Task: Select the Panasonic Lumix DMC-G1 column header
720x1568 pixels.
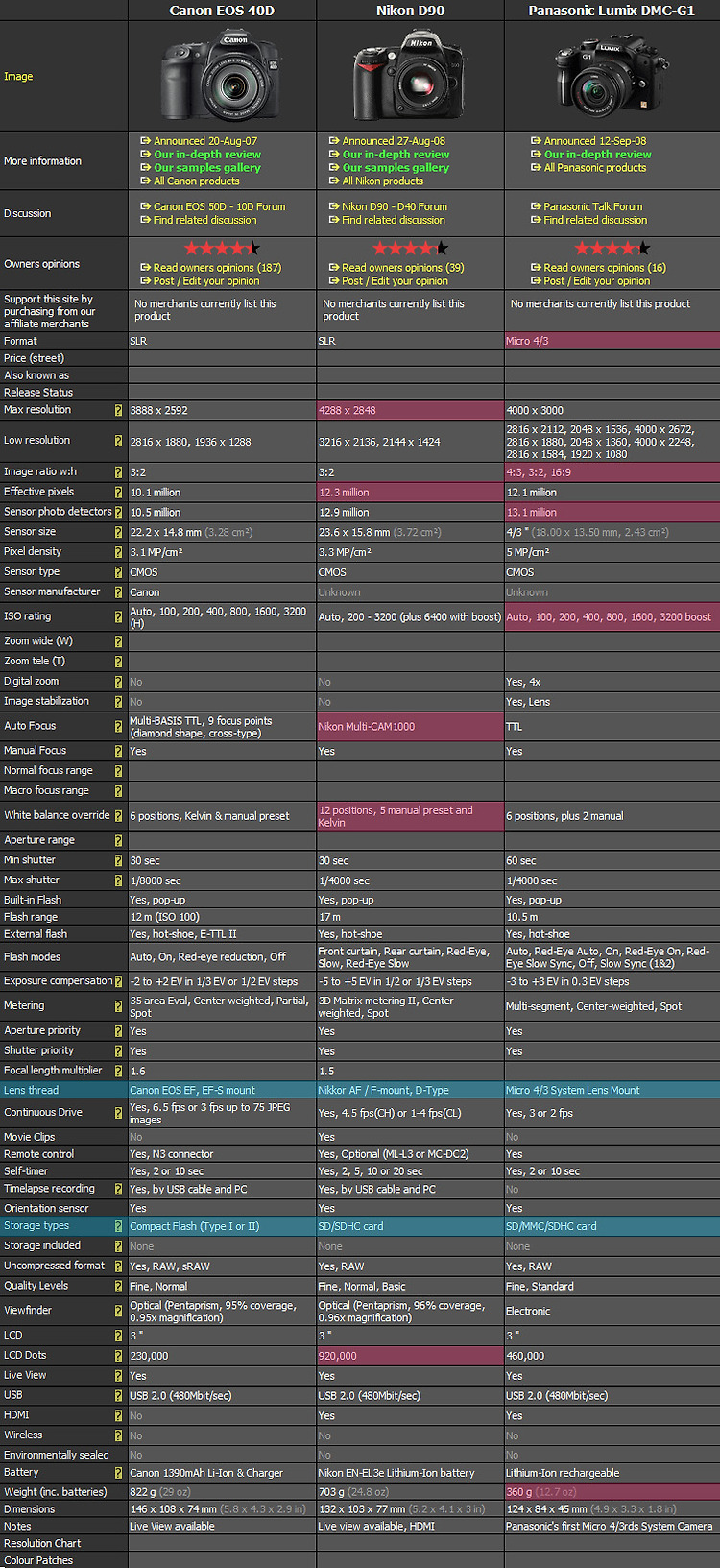Action: (612, 11)
